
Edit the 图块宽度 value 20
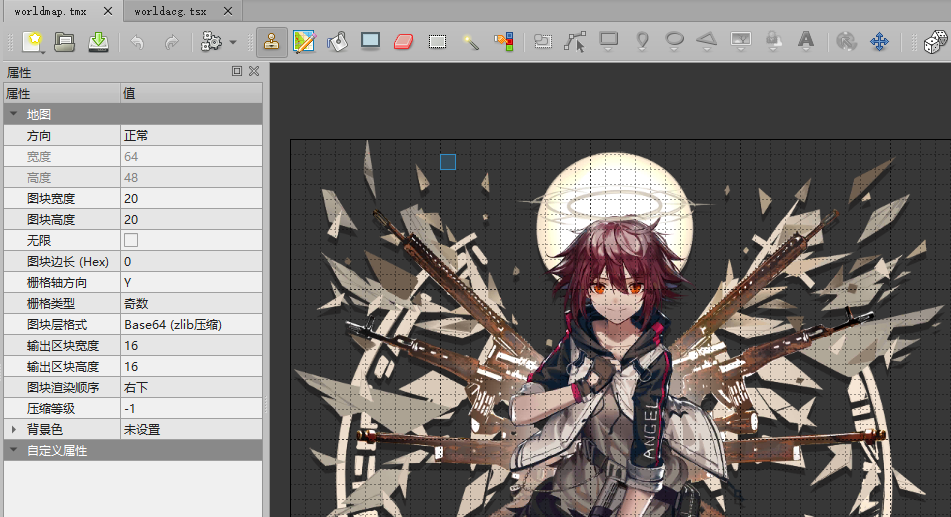(x=192, y=198)
